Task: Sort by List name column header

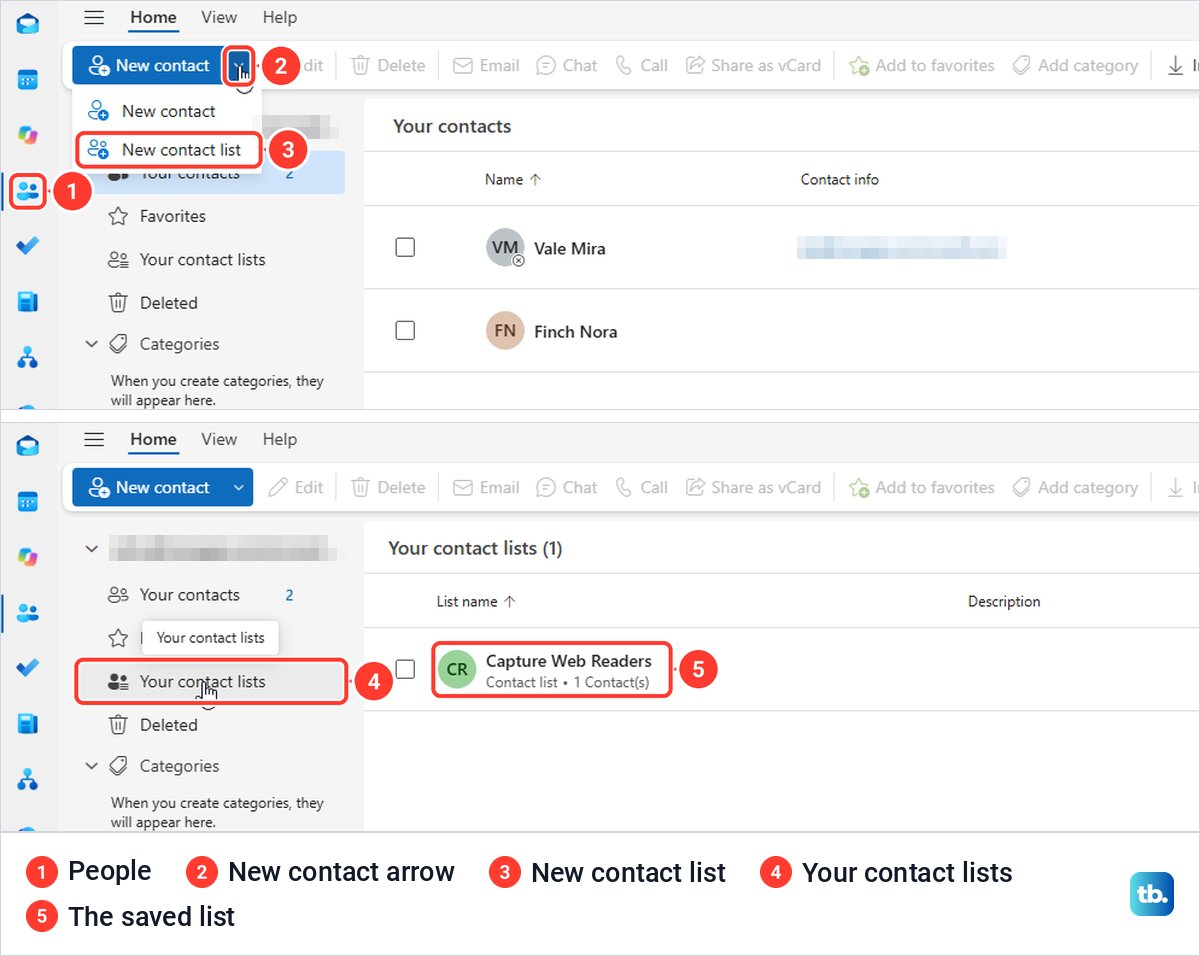Action: pyautogui.click(x=476, y=601)
